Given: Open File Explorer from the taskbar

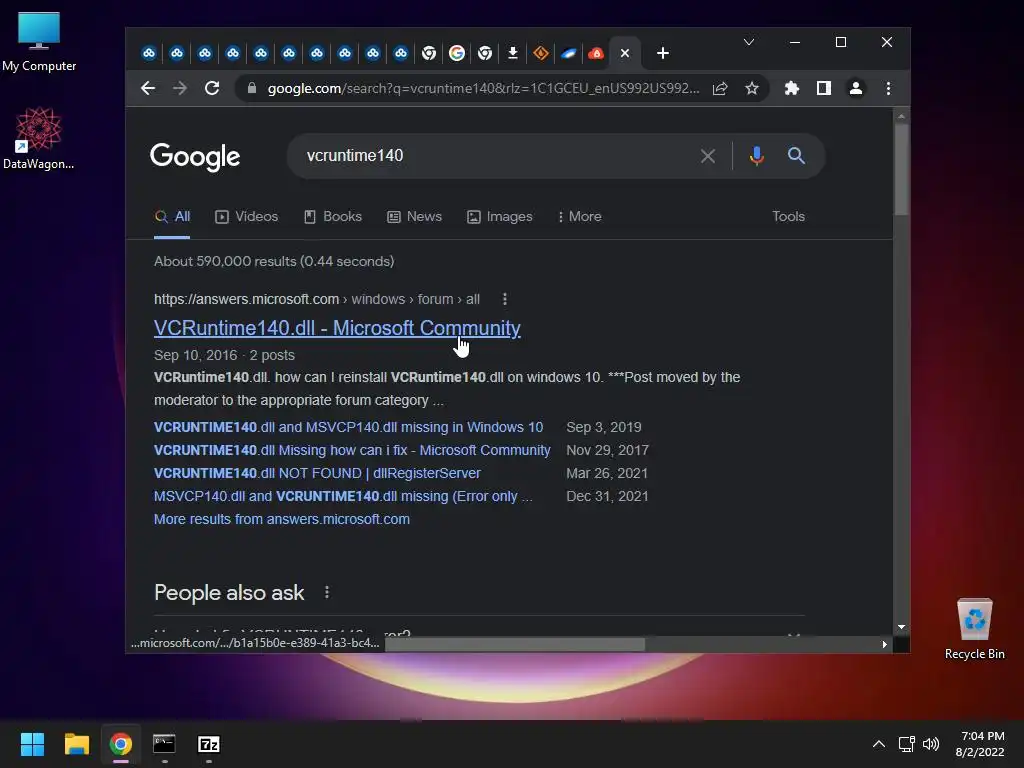Looking at the screenshot, I should (x=76, y=744).
